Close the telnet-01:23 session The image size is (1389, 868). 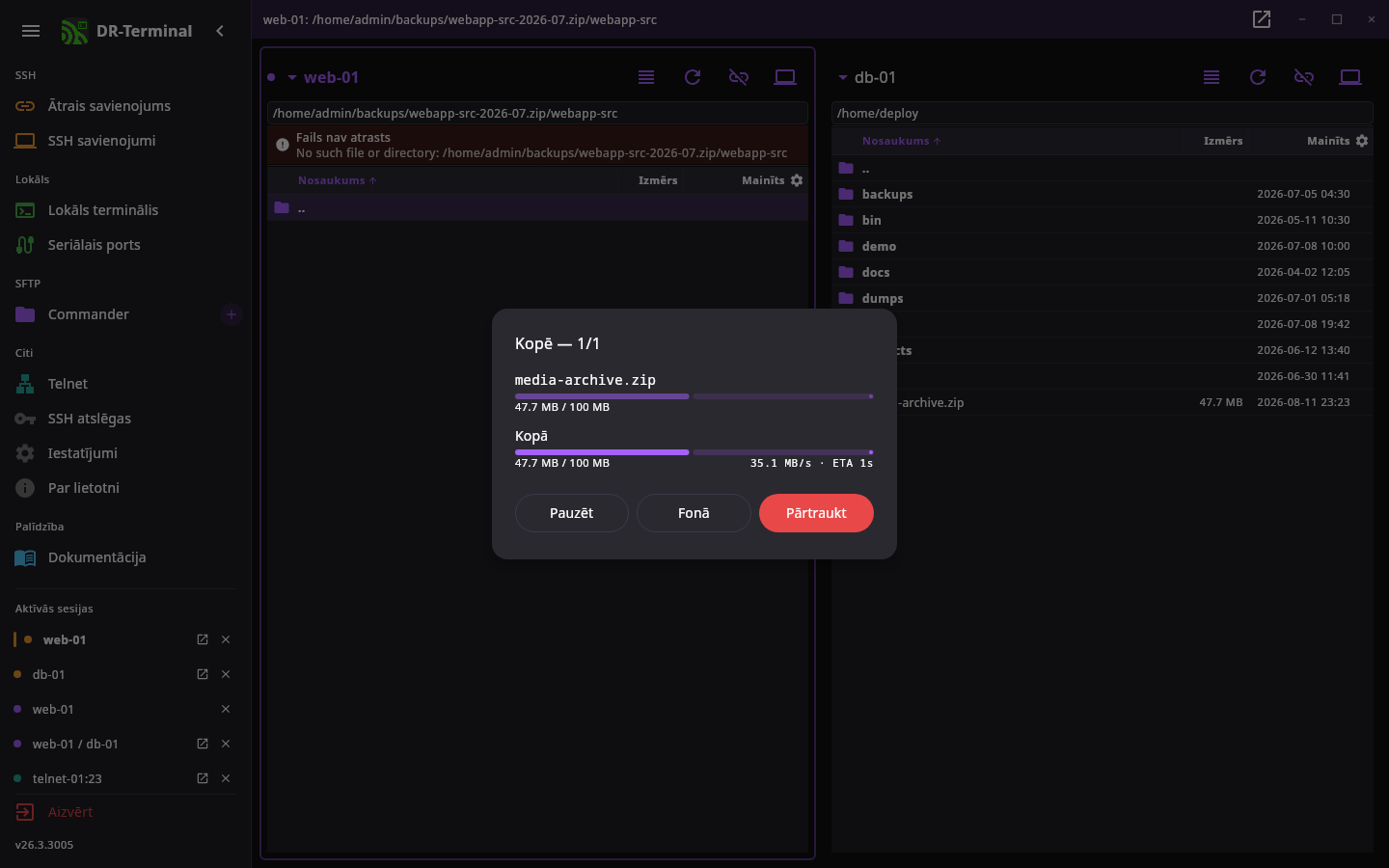click(x=226, y=778)
